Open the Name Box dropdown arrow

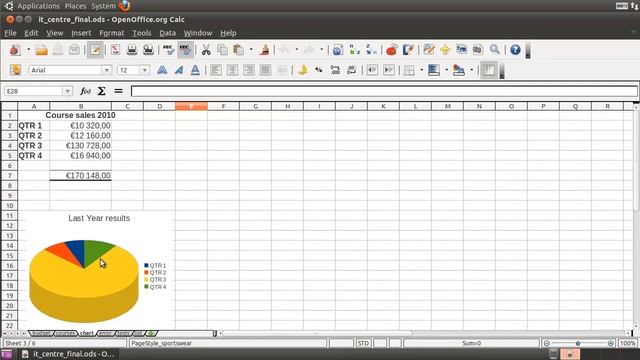click(67, 91)
